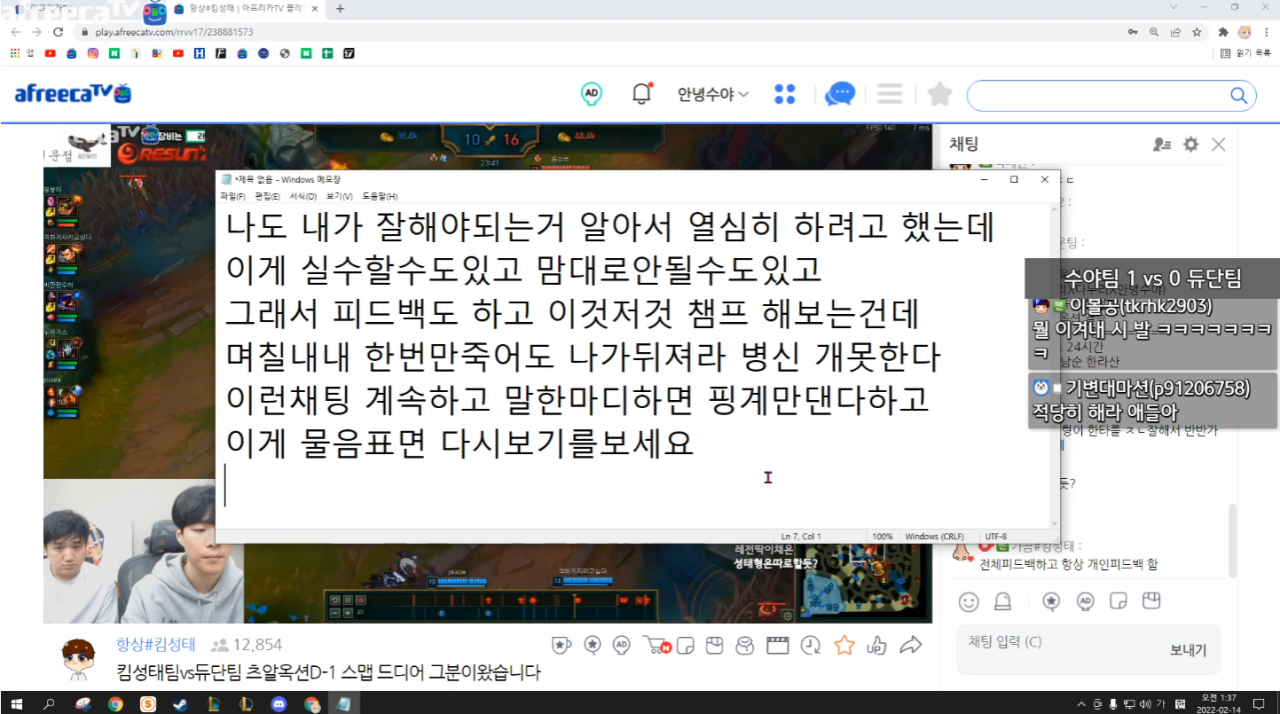Gift star balloon icon under video

(x=592, y=645)
